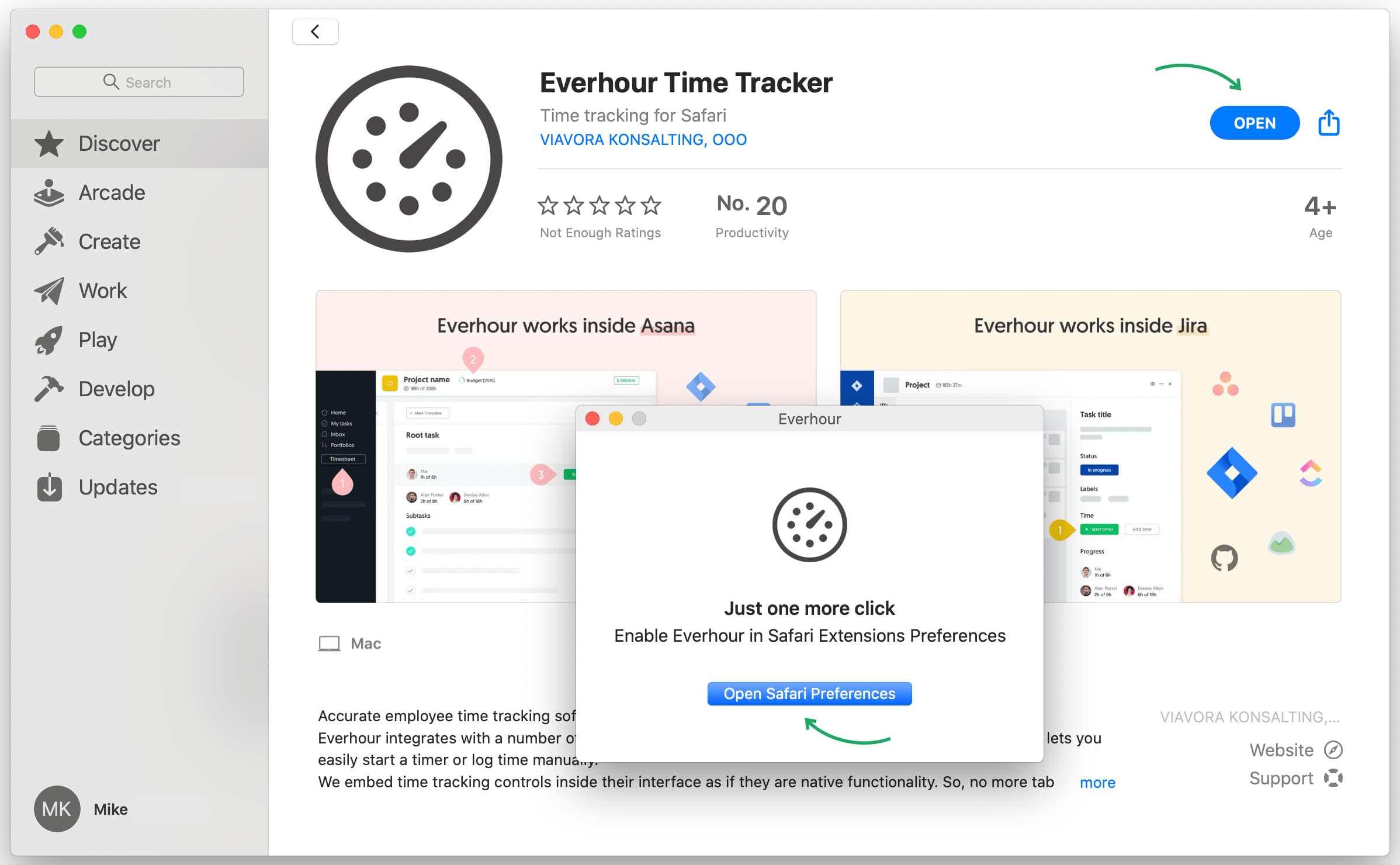Image resolution: width=1400 pixels, height=865 pixels.
Task: Click the Discover section star icon
Action: tap(50, 143)
